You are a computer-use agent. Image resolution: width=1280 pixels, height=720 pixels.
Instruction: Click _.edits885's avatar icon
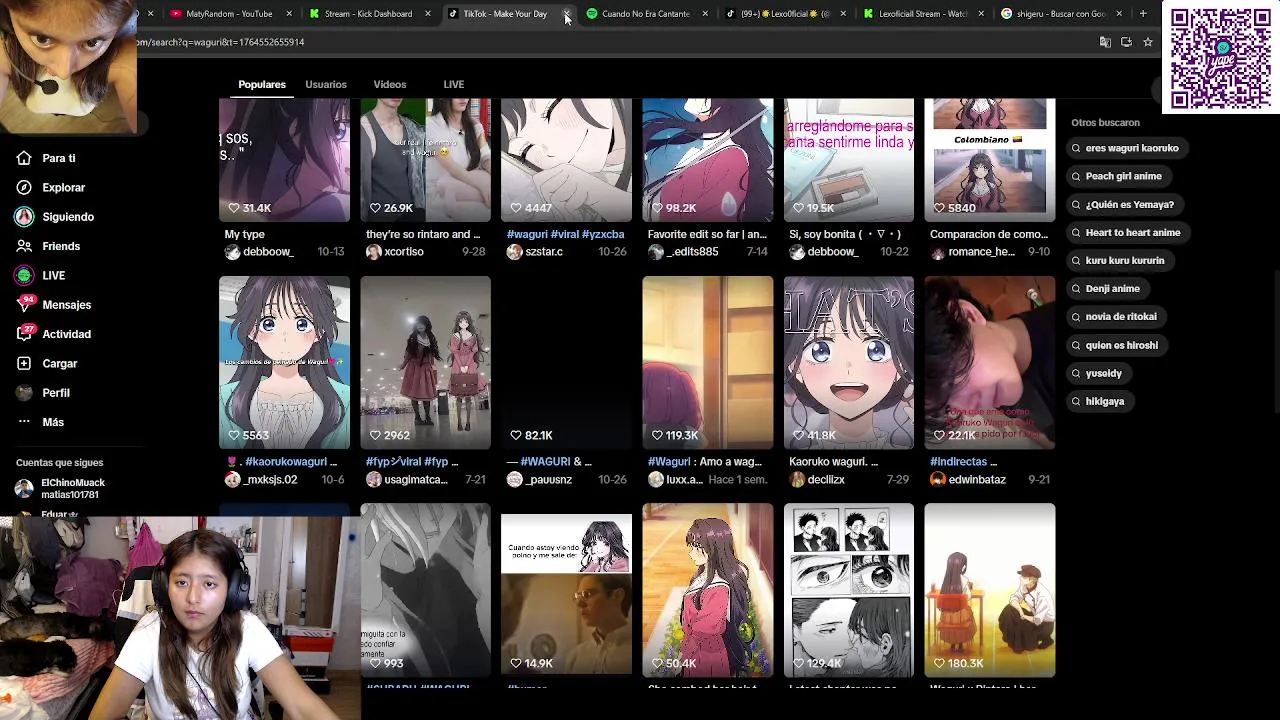(656, 252)
